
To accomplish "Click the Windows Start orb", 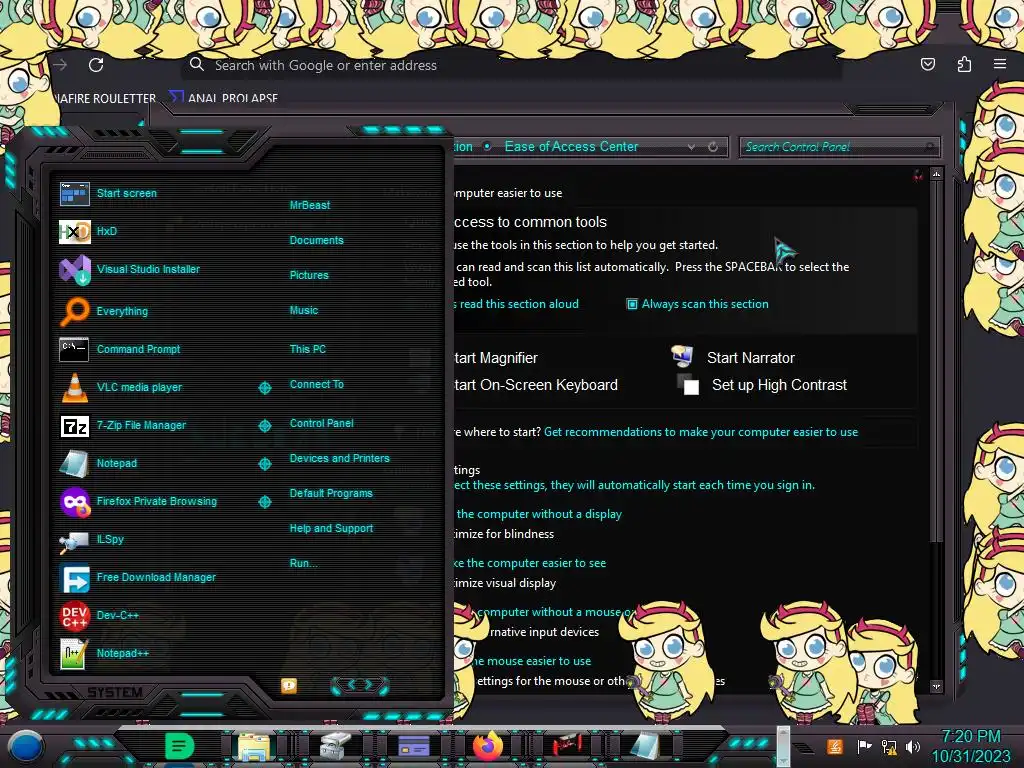I will [x=26, y=747].
